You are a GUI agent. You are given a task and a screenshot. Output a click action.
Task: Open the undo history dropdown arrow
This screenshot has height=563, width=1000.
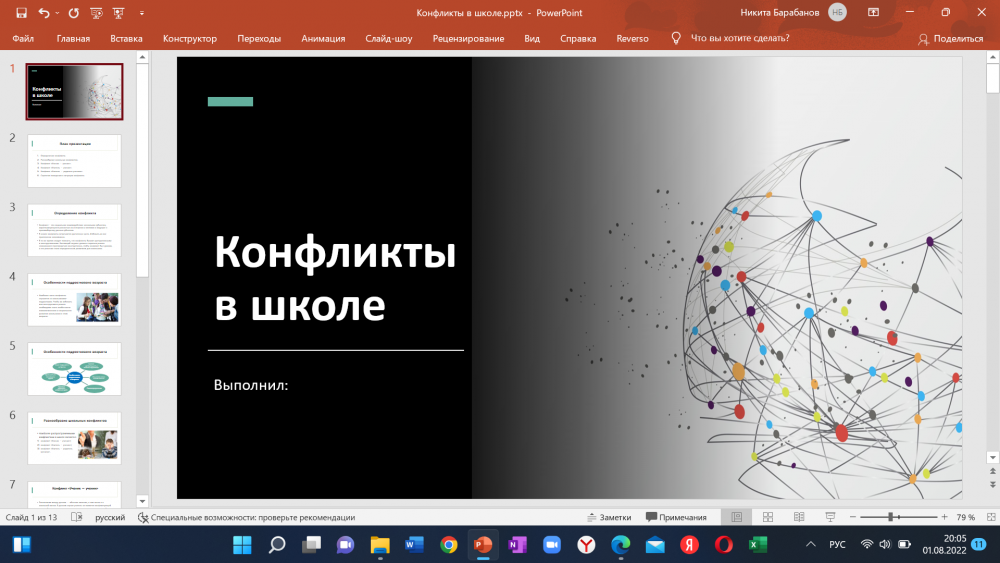tap(57, 13)
